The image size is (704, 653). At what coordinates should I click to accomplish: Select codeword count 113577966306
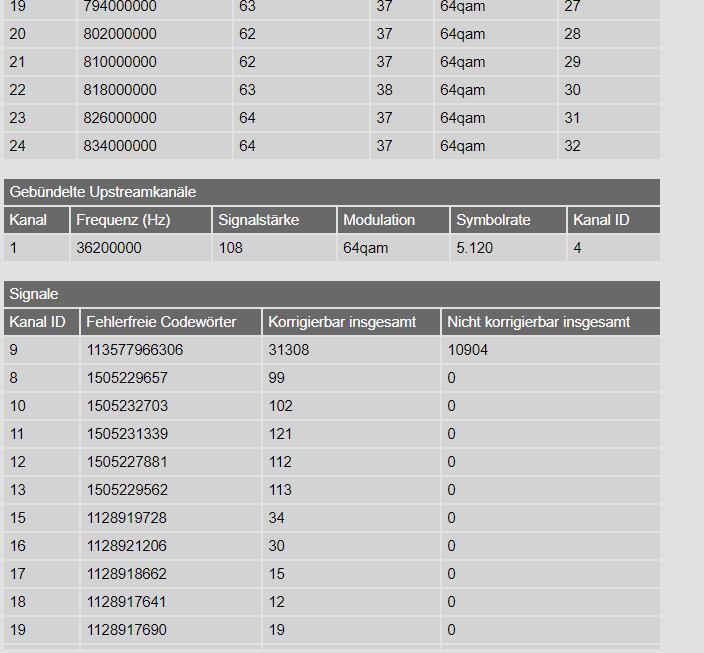pyautogui.click(x=135, y=350)
